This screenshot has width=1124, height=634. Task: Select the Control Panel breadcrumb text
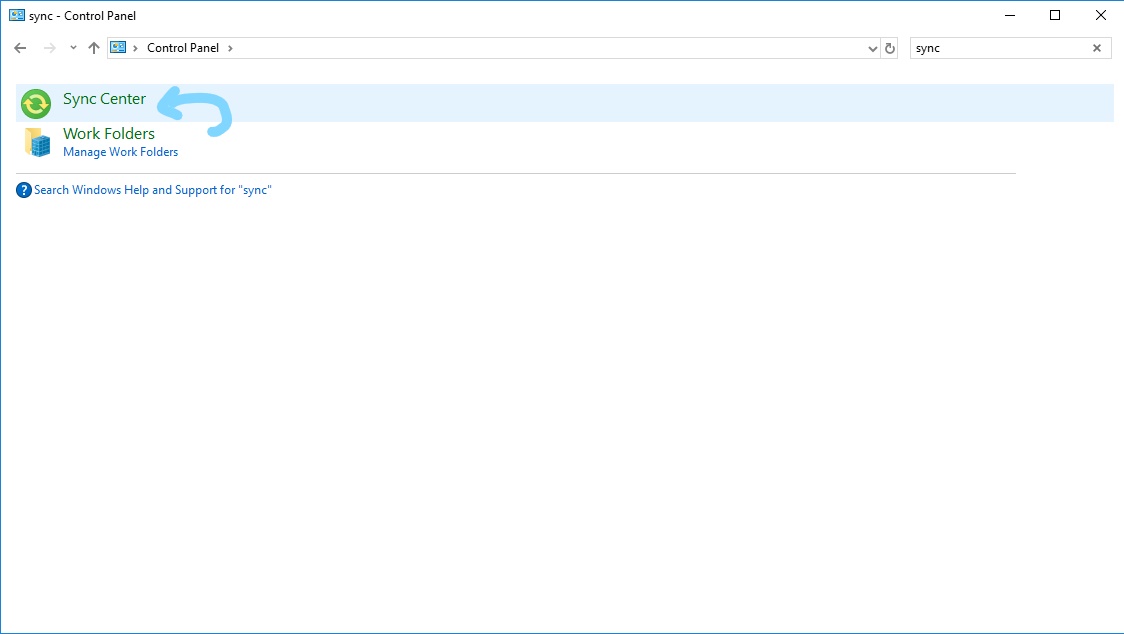coord(184,48)
